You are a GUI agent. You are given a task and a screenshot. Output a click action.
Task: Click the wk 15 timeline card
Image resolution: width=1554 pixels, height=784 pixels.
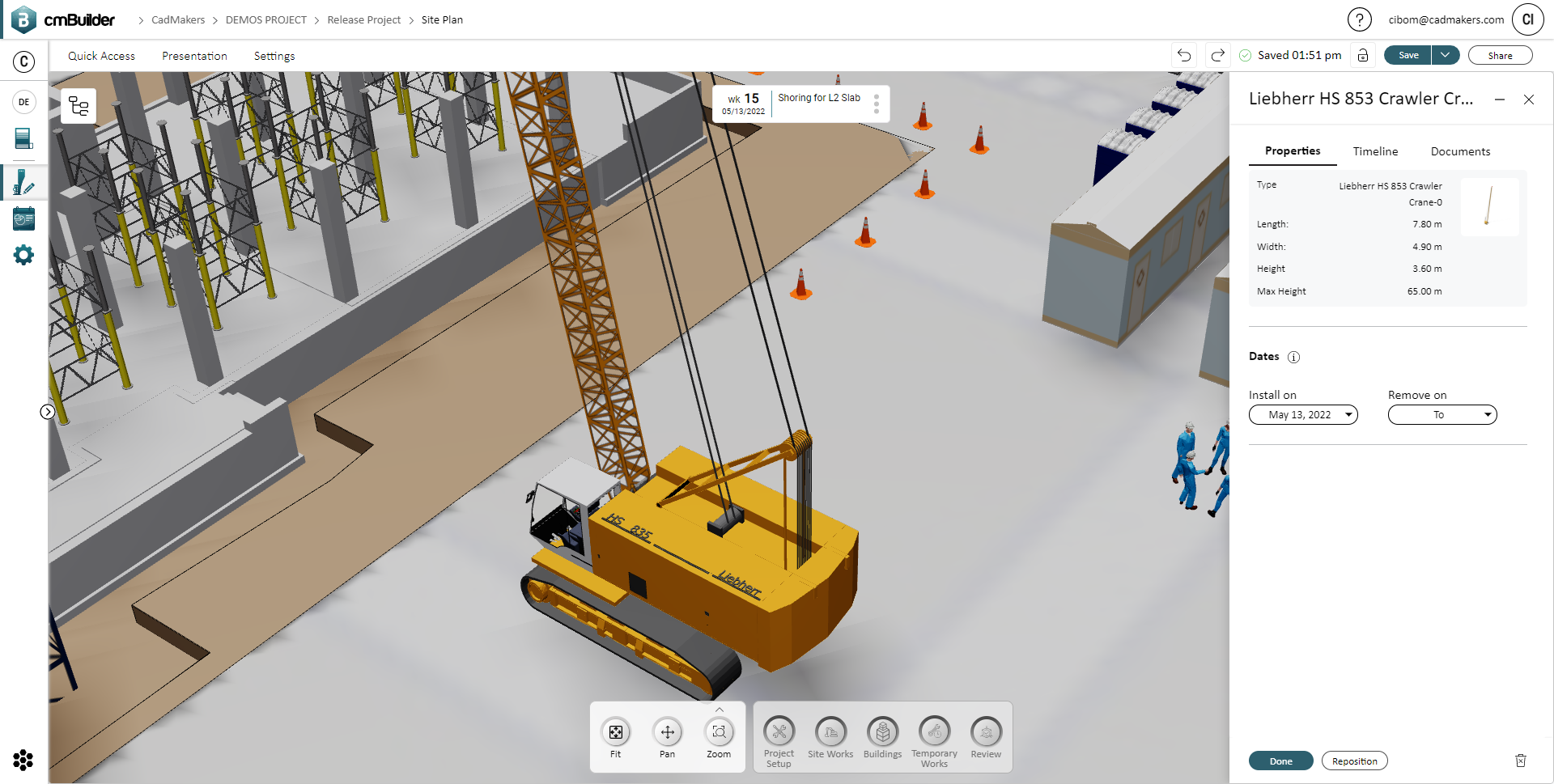(800, 104)
